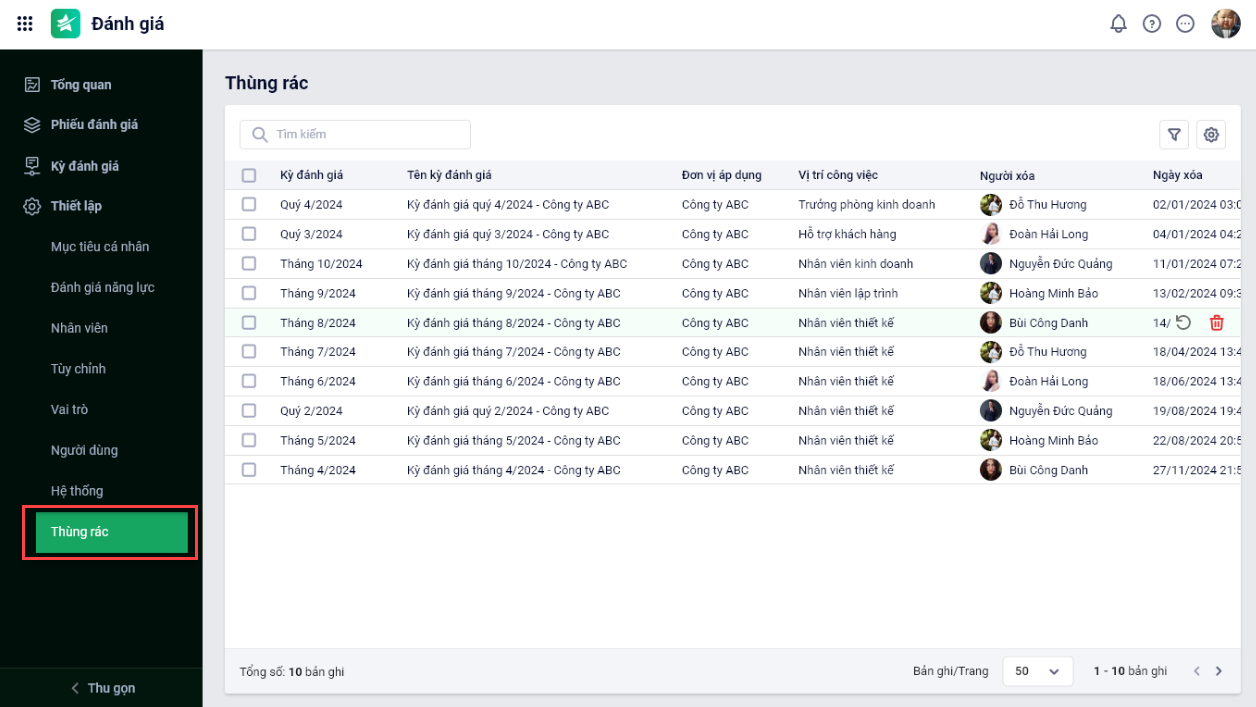Click the Tổng quan sidebar icon
This screenshot has width=1256, height=707.
(32, 85)
